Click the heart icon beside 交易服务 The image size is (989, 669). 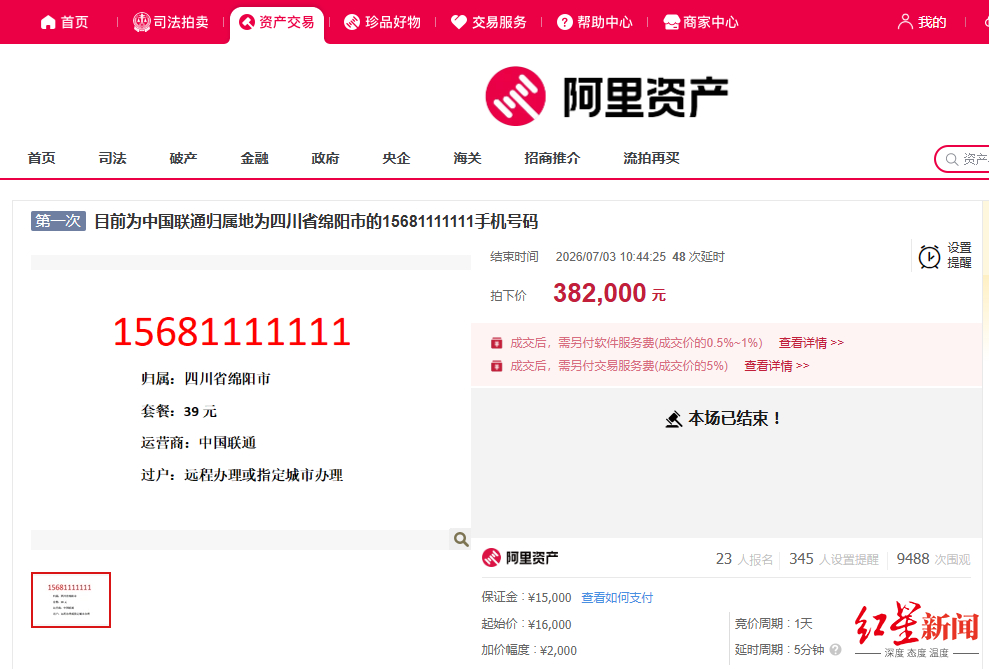coord(459,23)
